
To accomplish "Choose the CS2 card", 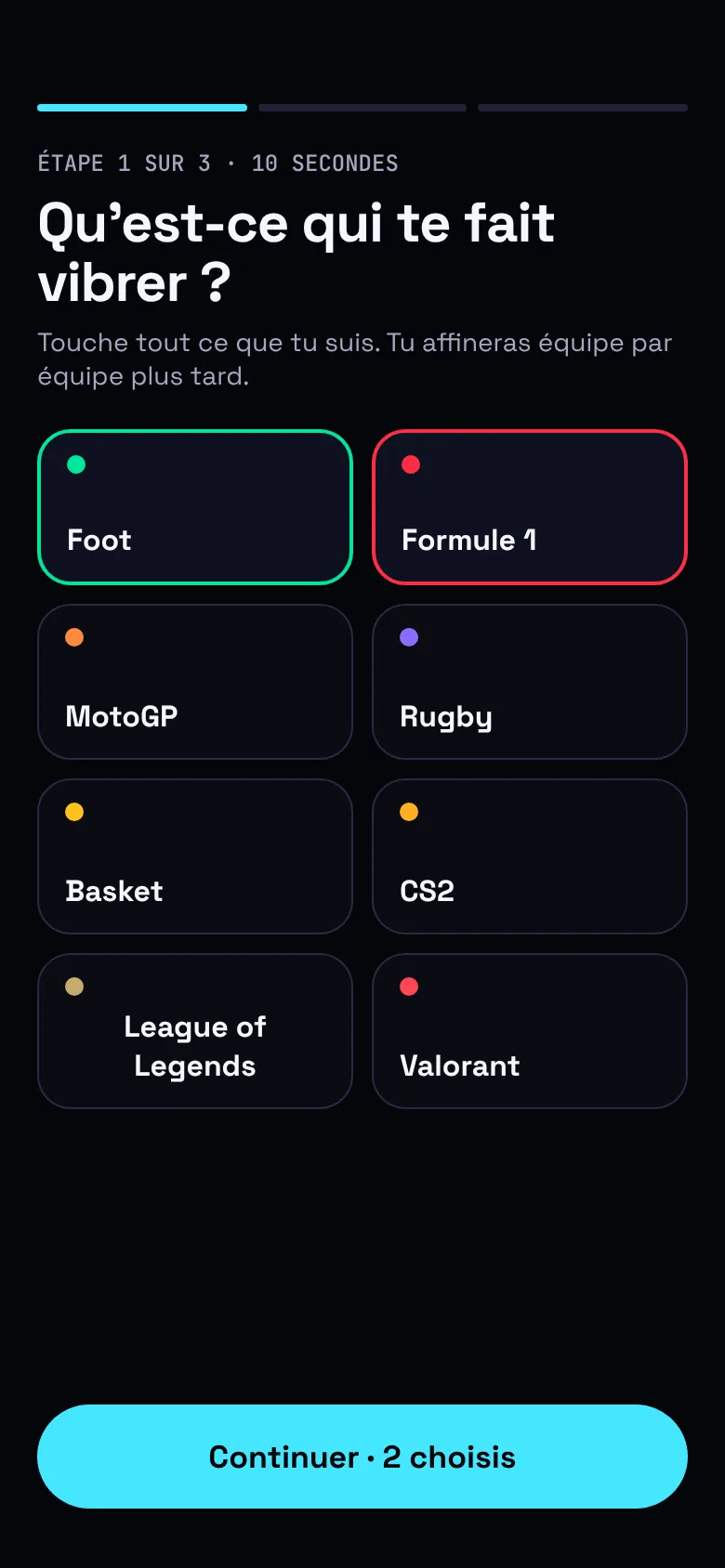I will [530, 856].
